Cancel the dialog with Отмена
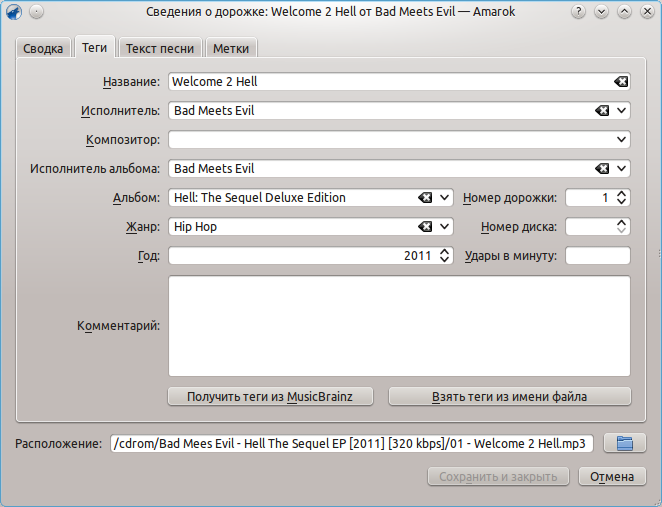Screen dimensions: 662x507 612,477
